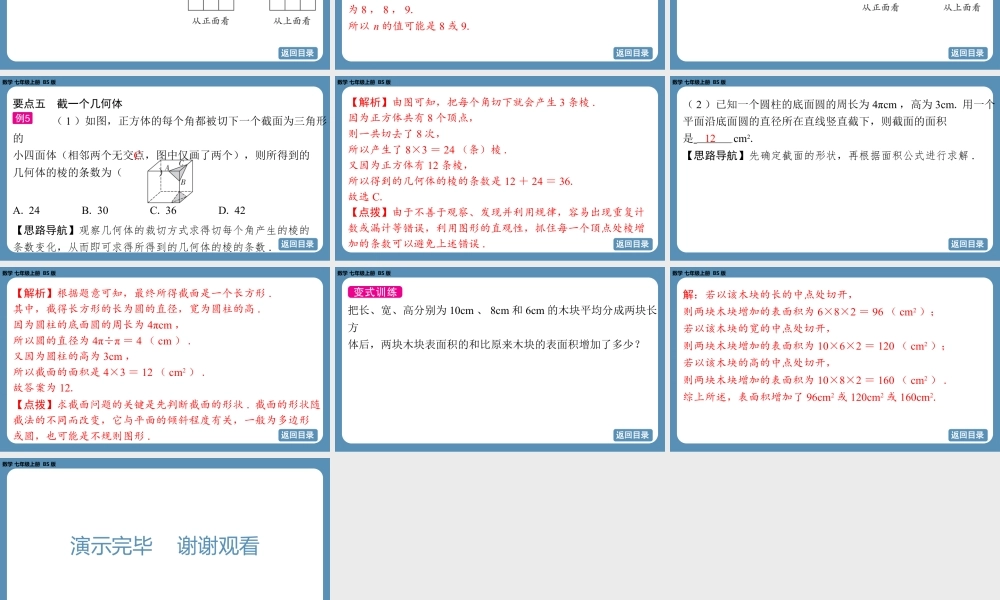1000x600 pixels.
Task: Click the pink 变式训练 badge
Action: point(375,292)
